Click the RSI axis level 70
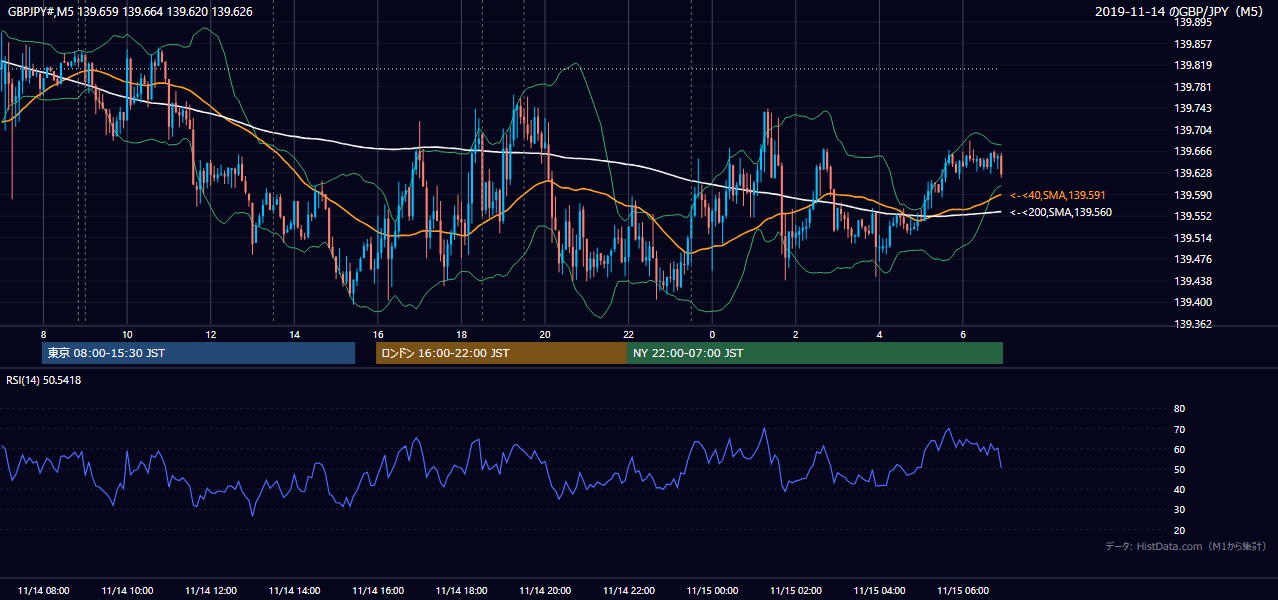The height and width of the screenshot is (600, 1278). (x=1179, y=429)
